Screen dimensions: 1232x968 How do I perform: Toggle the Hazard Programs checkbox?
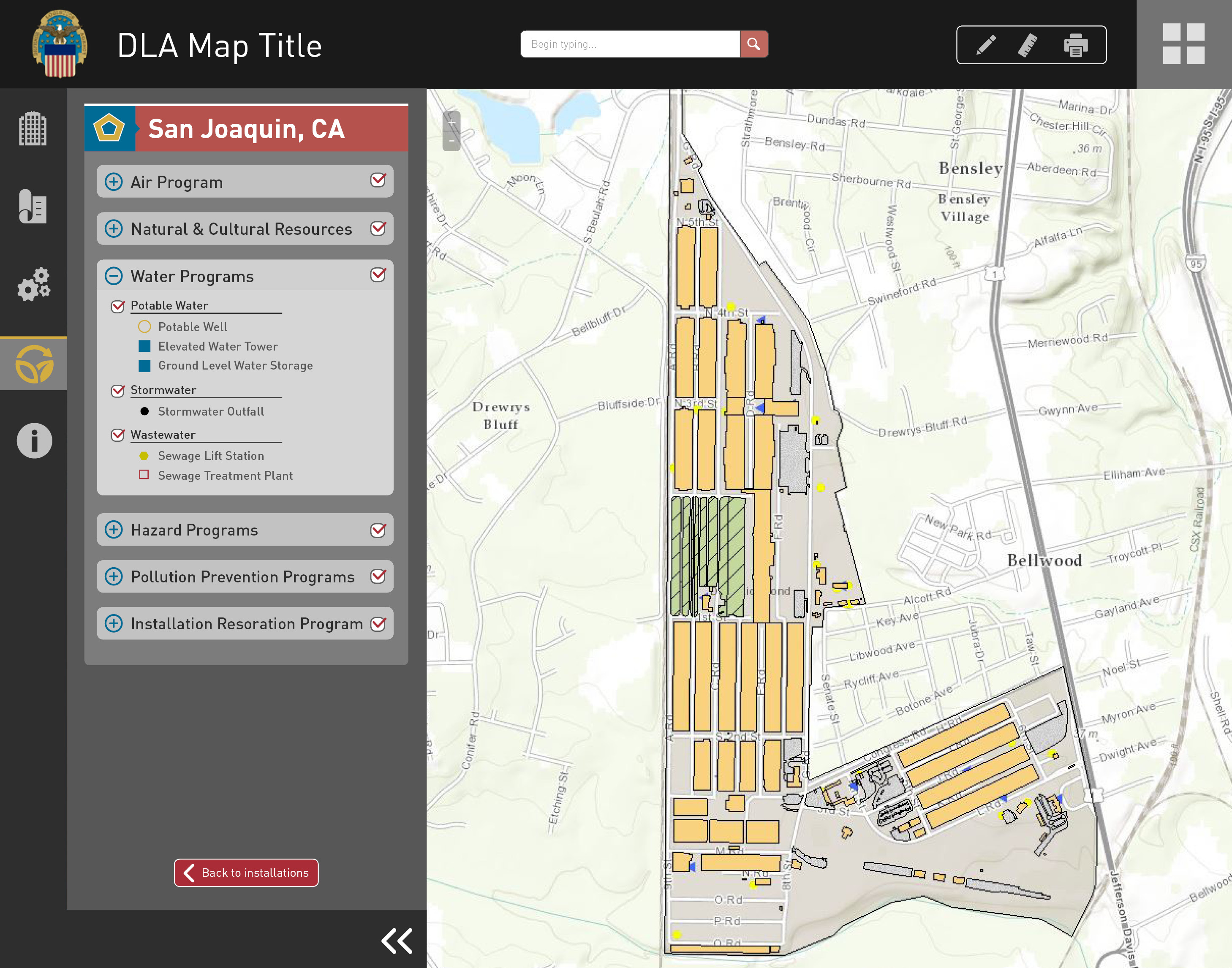pos(378,530)
